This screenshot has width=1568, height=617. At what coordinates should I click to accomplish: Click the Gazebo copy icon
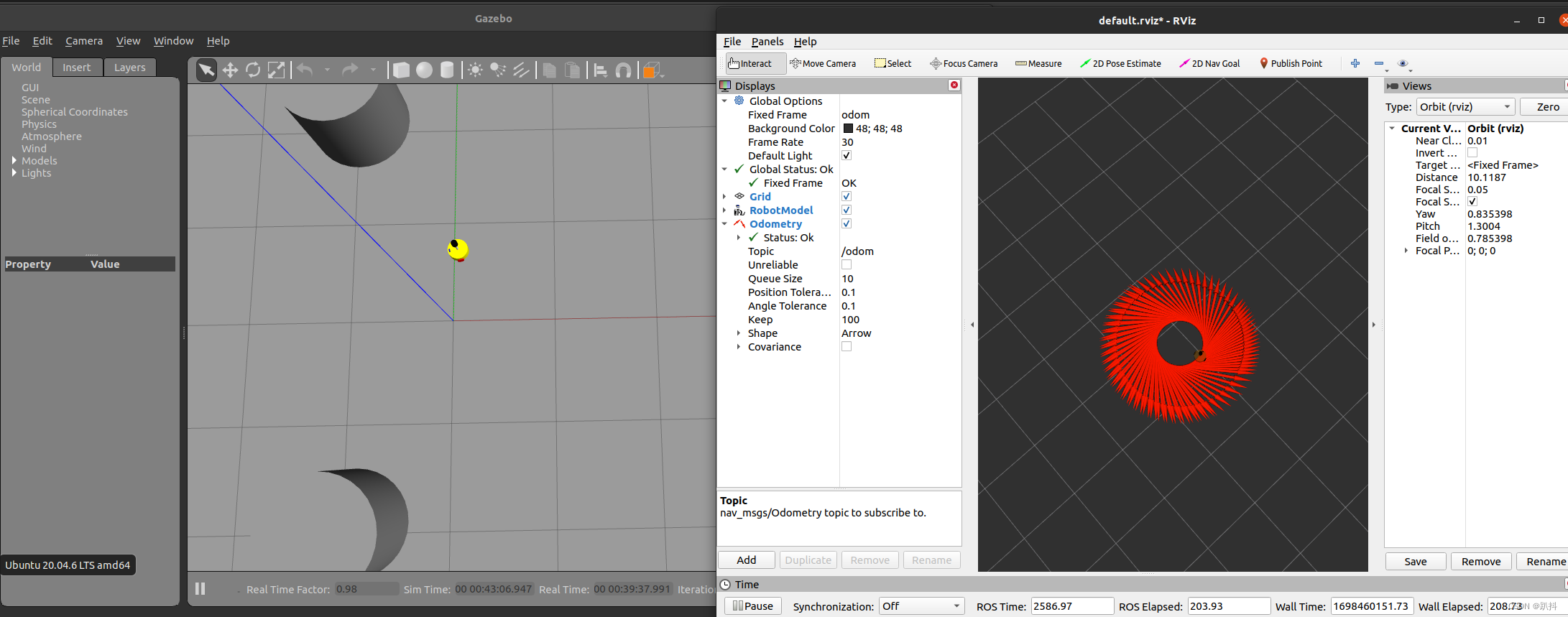coord(550,70)
